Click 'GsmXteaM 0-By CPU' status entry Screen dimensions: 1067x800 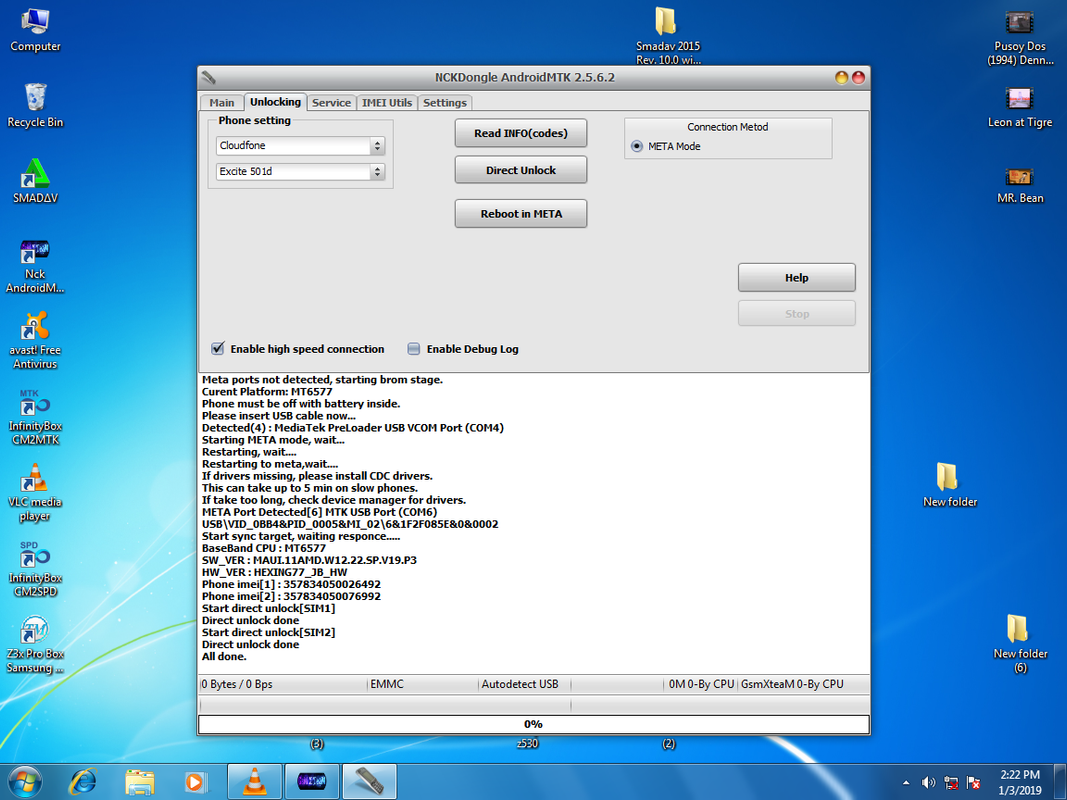click(792, 684)
